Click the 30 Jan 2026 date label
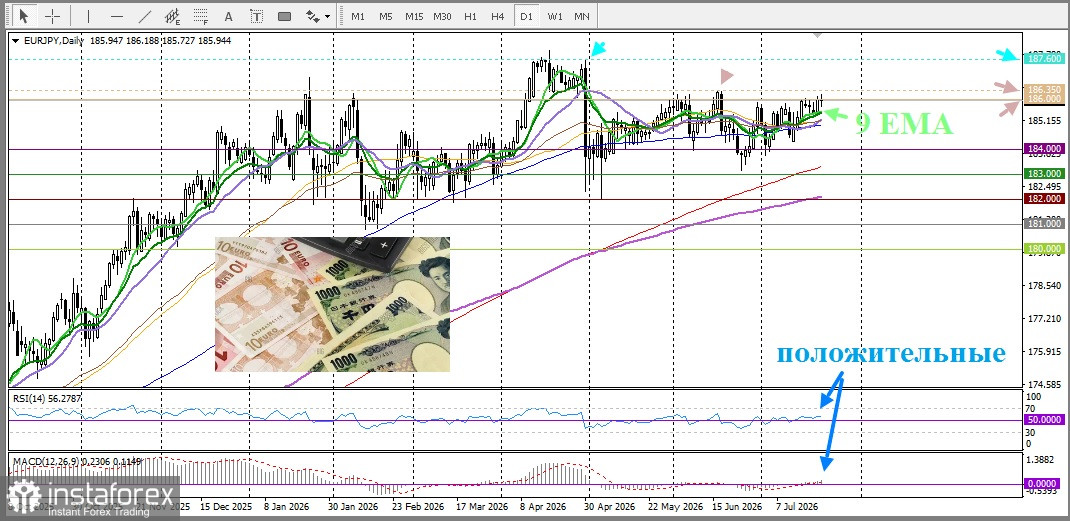This screenshot has height=521, width=1070. click(x=353, y=508)
